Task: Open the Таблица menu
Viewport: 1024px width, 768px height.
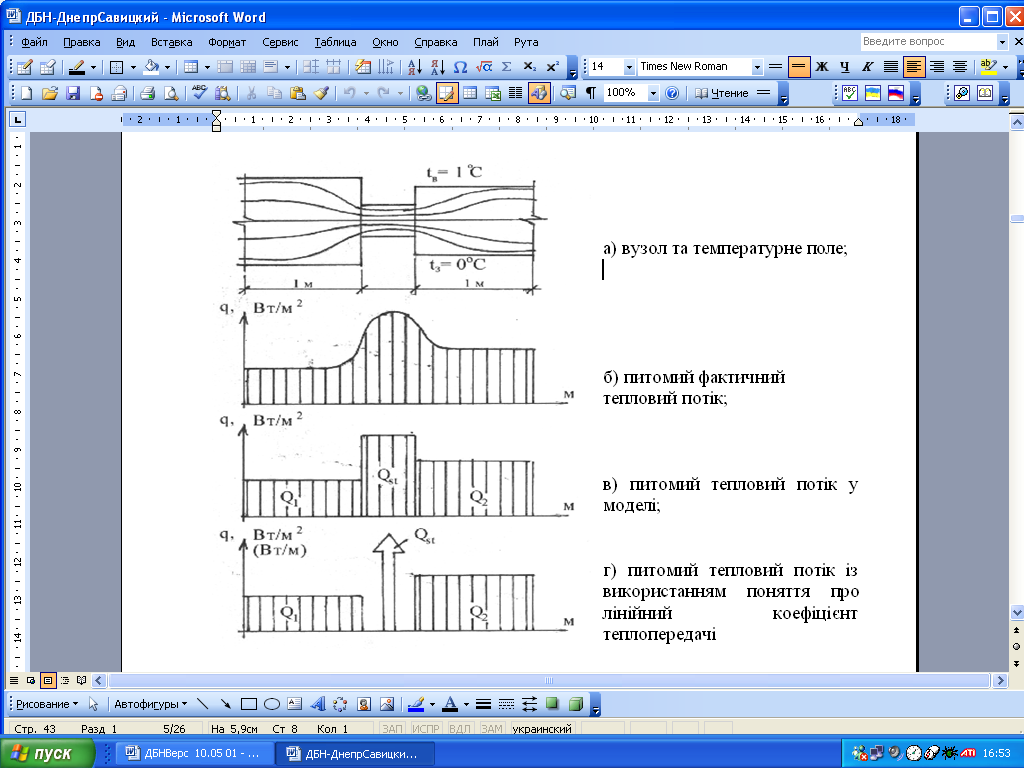Action: (335, 42)
